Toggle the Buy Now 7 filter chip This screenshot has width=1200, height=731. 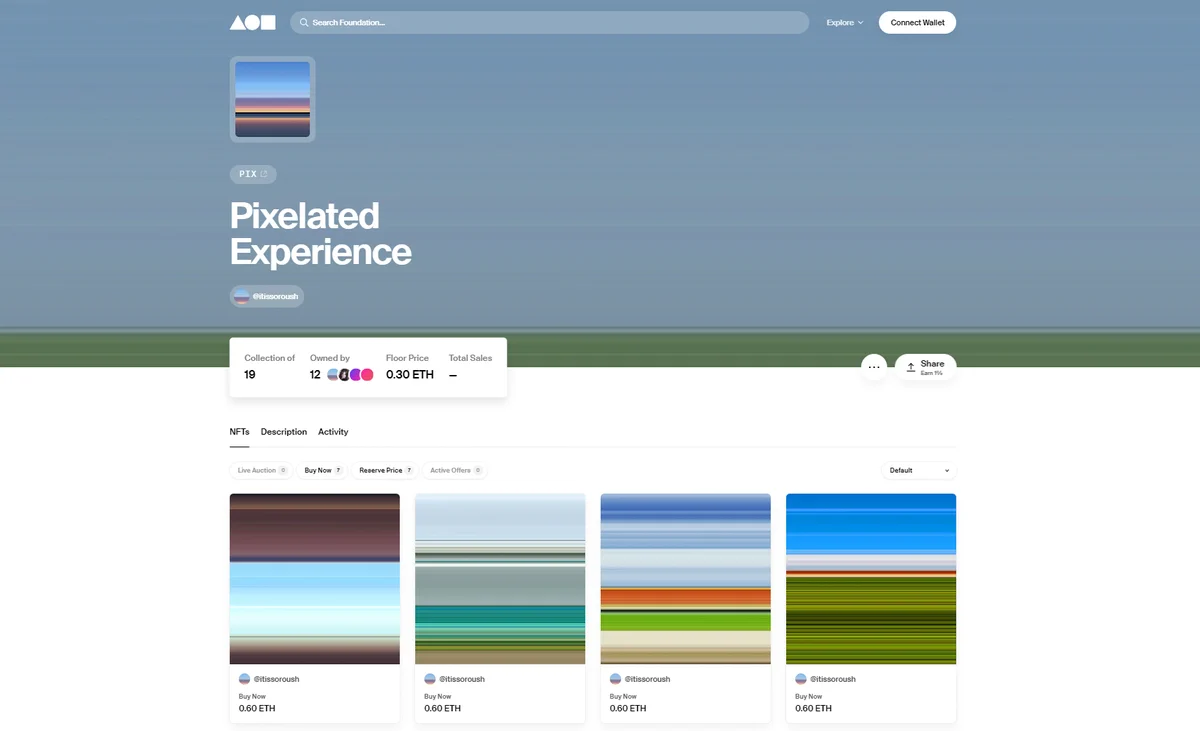click(322, 470)
